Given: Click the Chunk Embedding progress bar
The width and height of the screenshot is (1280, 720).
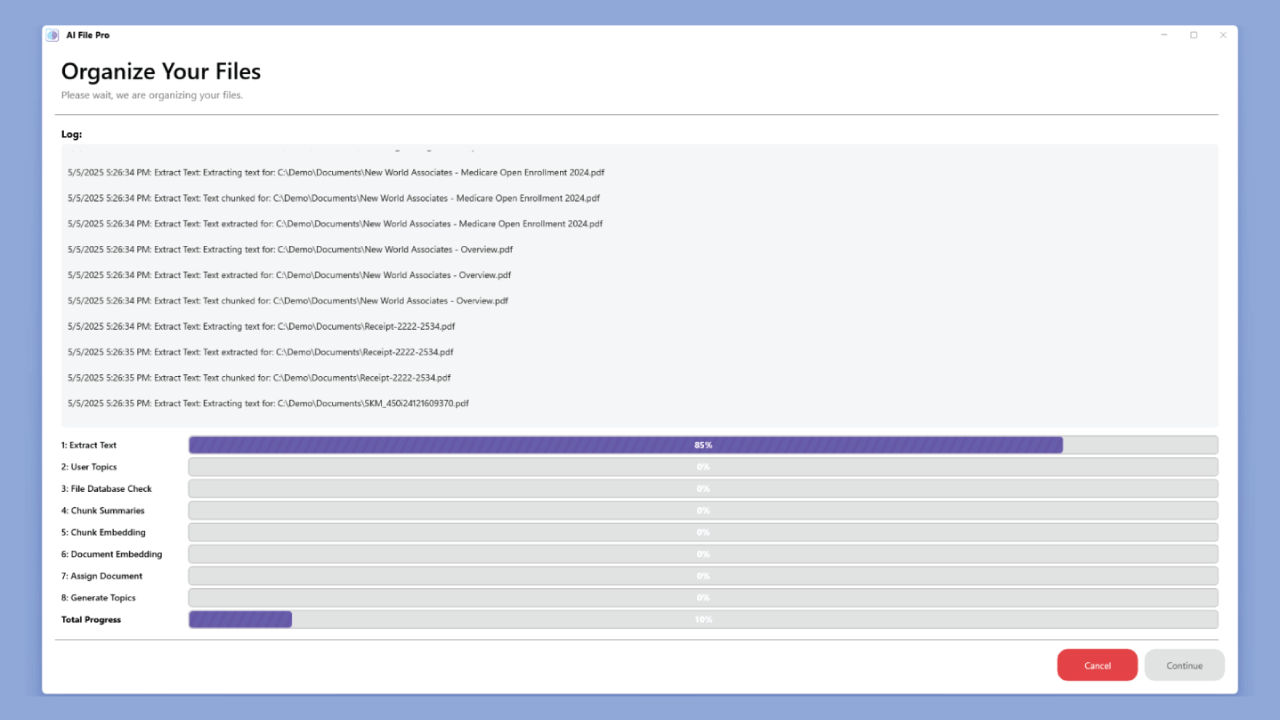Looking at the screenshot, I should pos(703,531).
